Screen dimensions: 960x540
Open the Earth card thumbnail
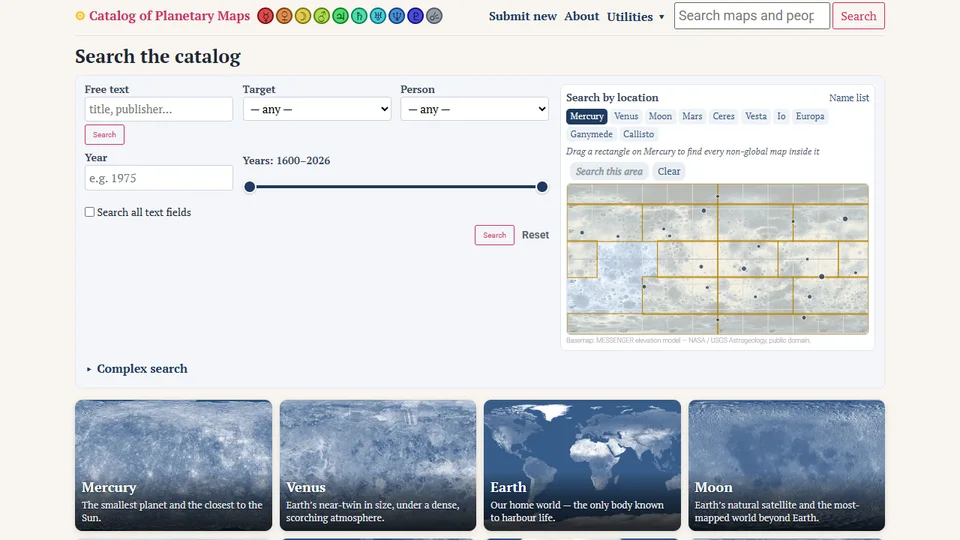click(582, 465)
